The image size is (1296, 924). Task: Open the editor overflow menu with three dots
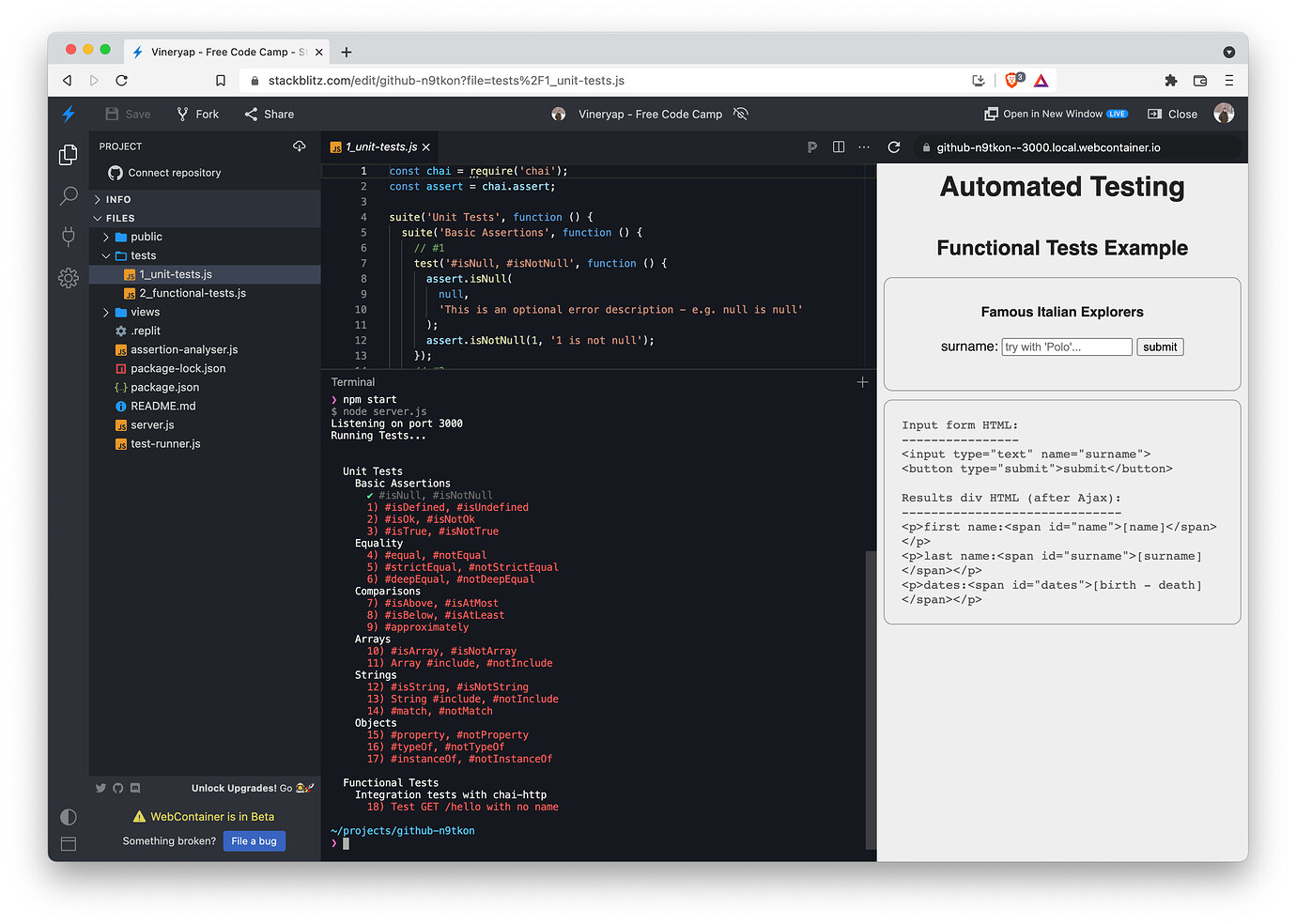(x=863, y=147)
